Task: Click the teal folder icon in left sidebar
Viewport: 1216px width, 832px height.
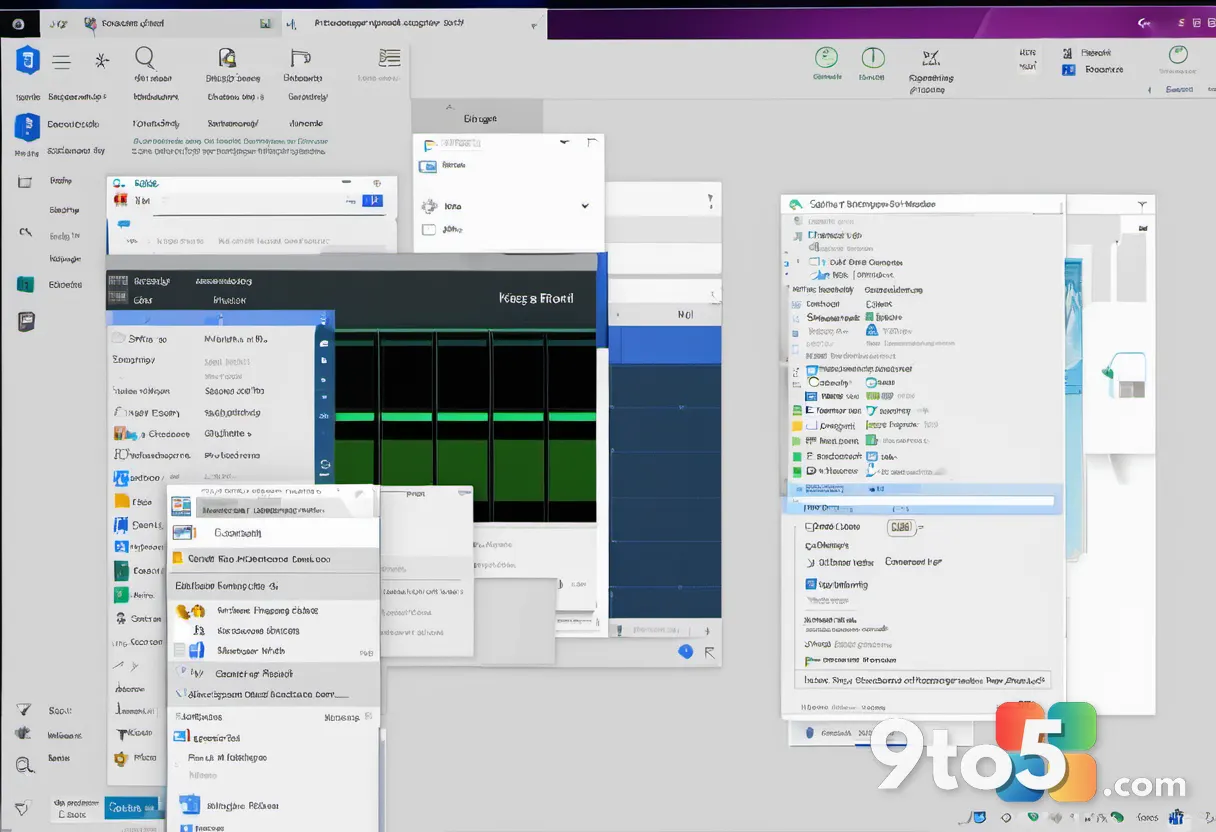Action: [x=25, y=284]
